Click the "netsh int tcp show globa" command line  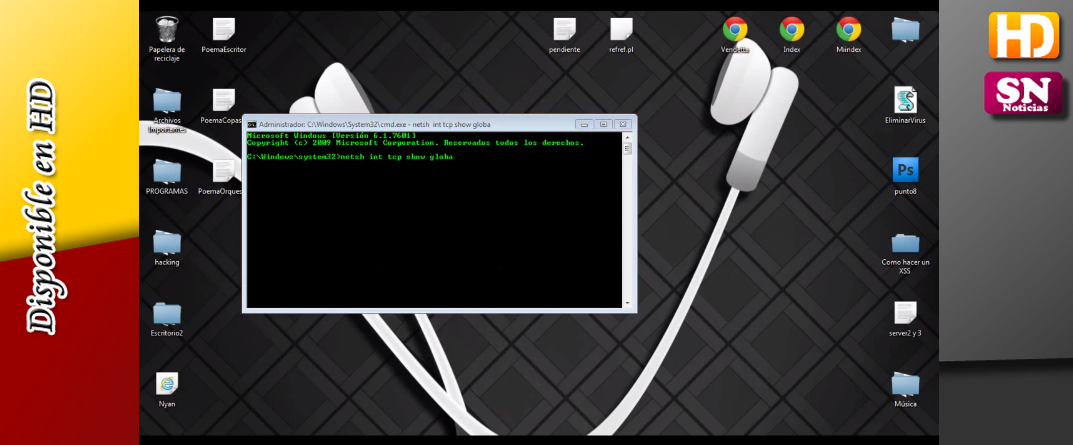coord(350,157)
